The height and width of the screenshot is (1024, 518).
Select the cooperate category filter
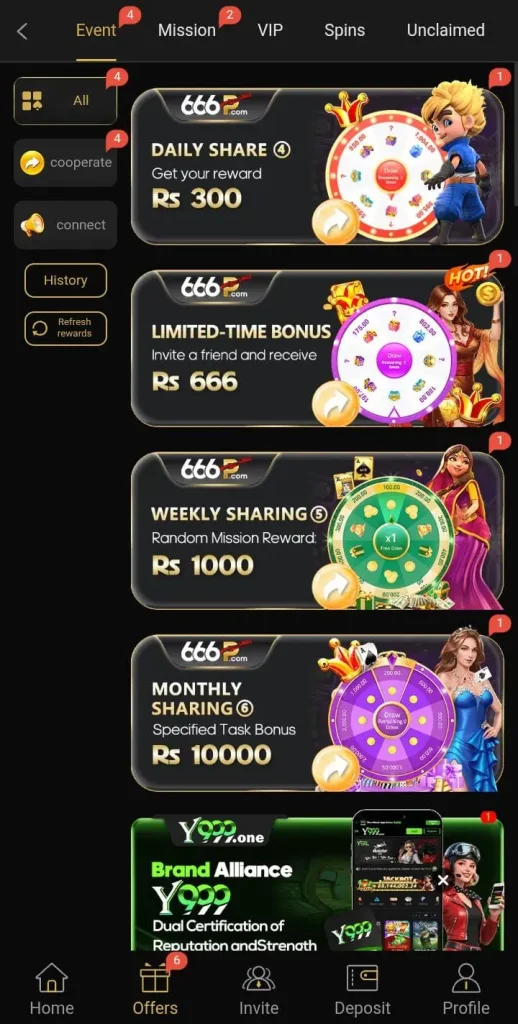click(x=65, y=163)
